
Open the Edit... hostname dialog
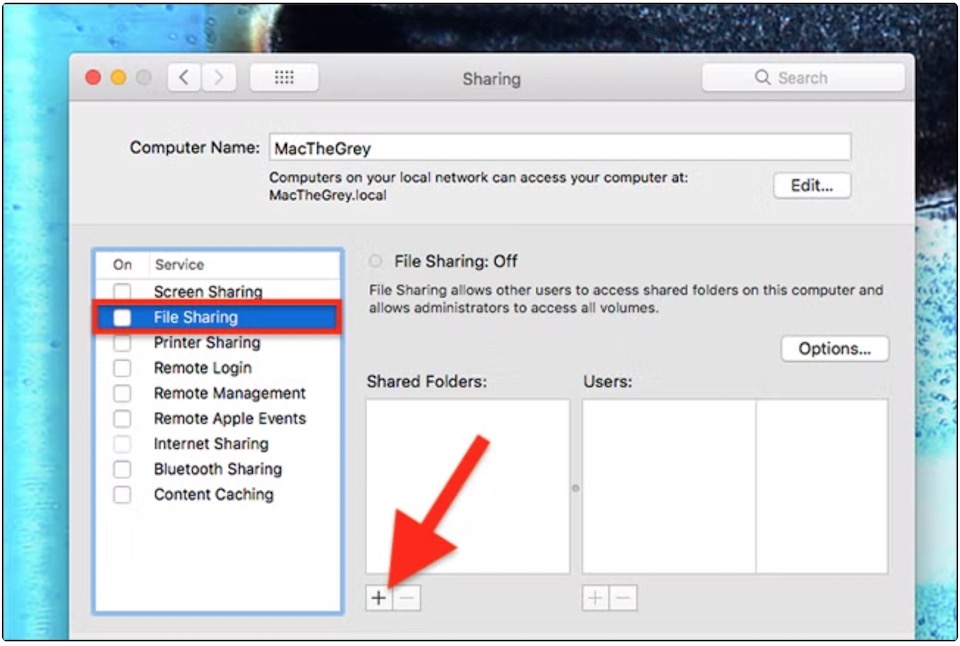coord(812,186)
